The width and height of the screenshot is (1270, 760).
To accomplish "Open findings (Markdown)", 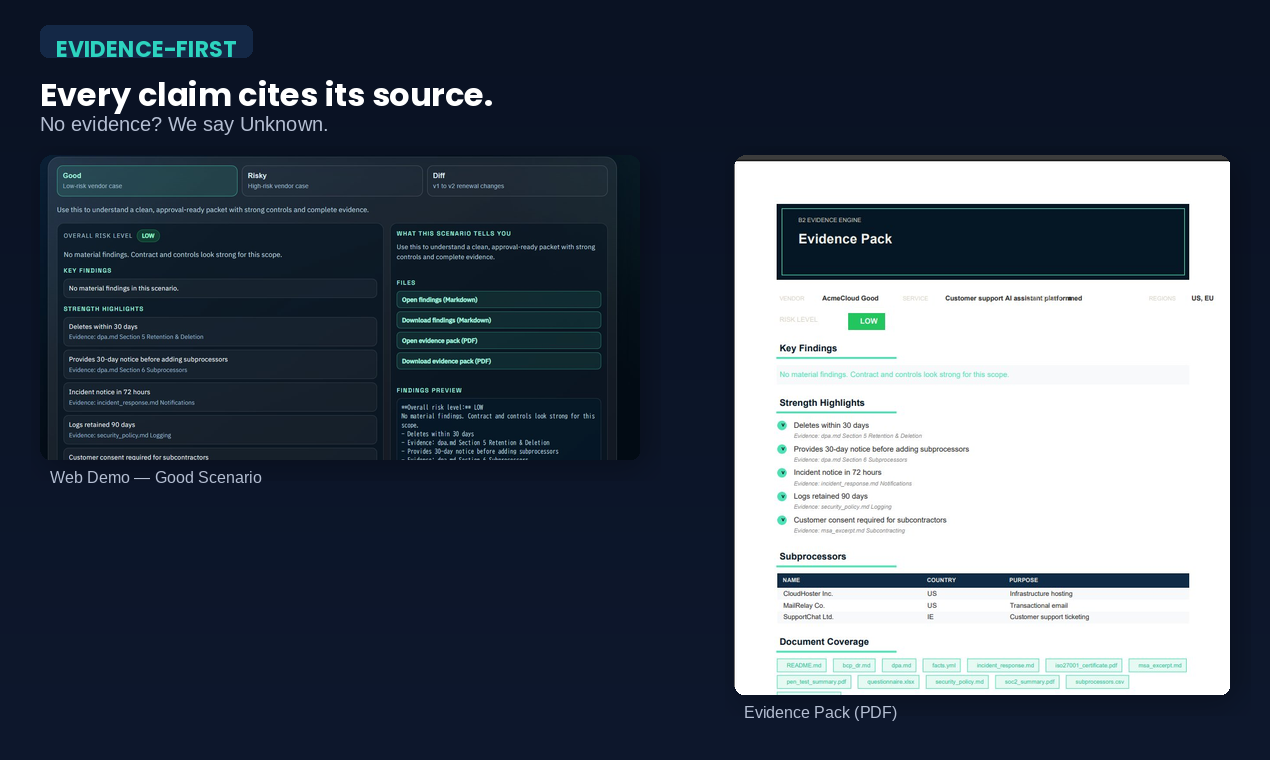I will coord(498,299).
